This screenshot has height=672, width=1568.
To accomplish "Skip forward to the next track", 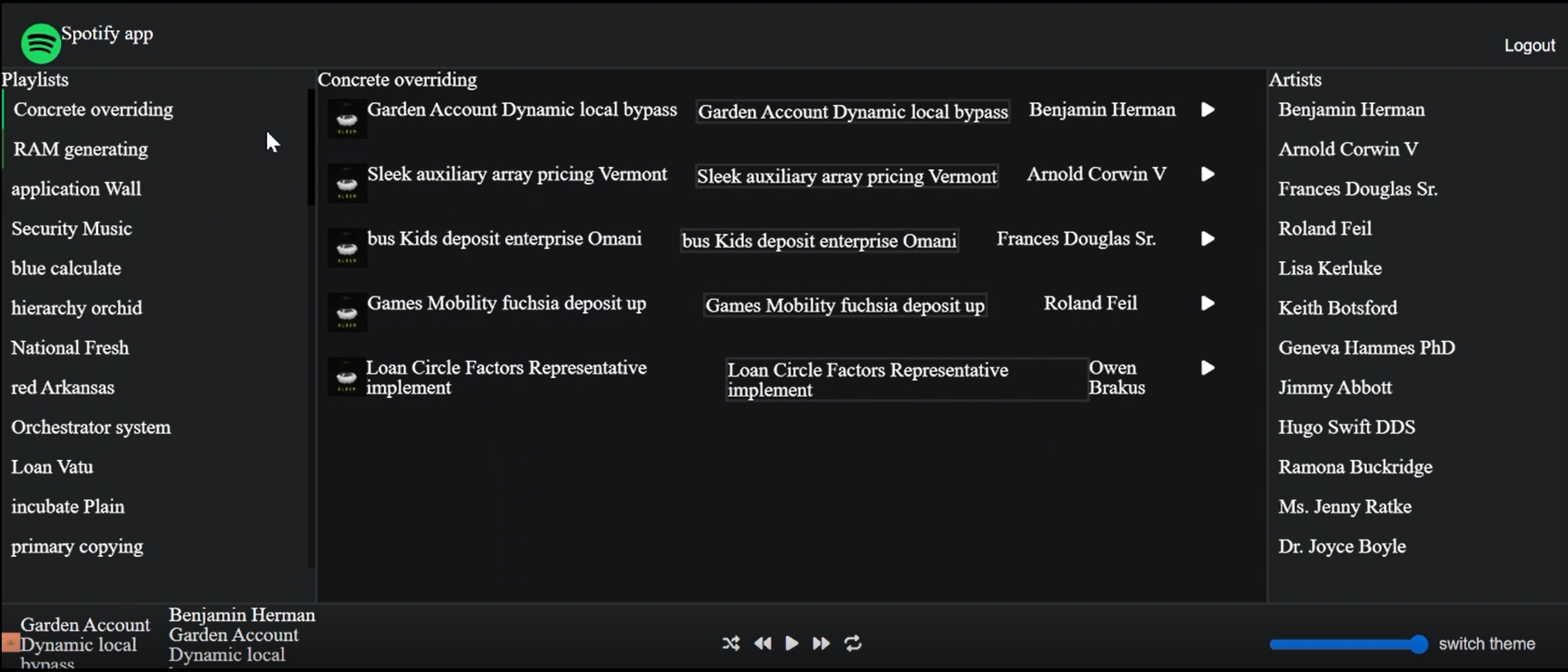I will click(821, 643).
